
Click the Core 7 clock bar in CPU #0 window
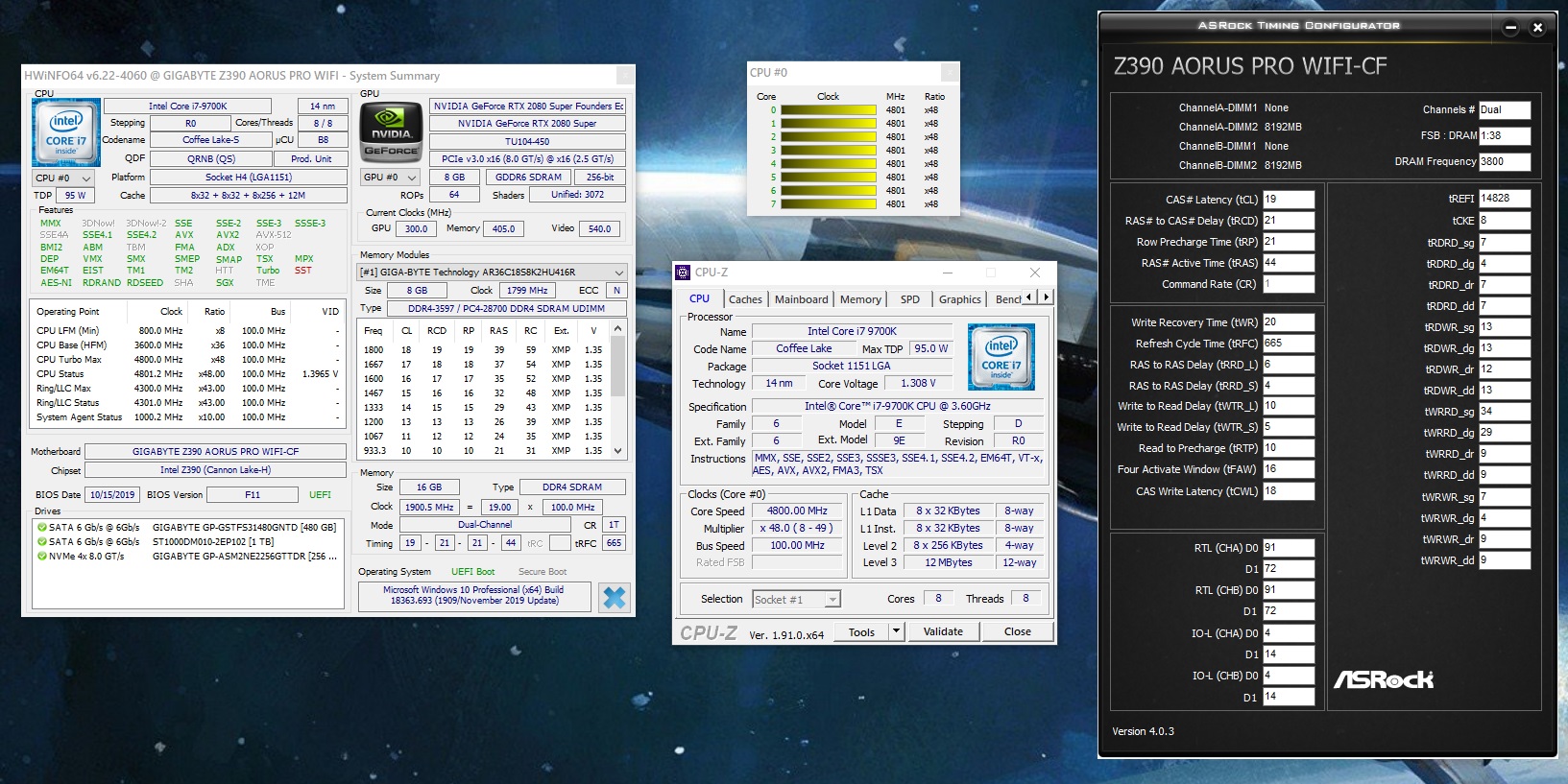point(829,204)
